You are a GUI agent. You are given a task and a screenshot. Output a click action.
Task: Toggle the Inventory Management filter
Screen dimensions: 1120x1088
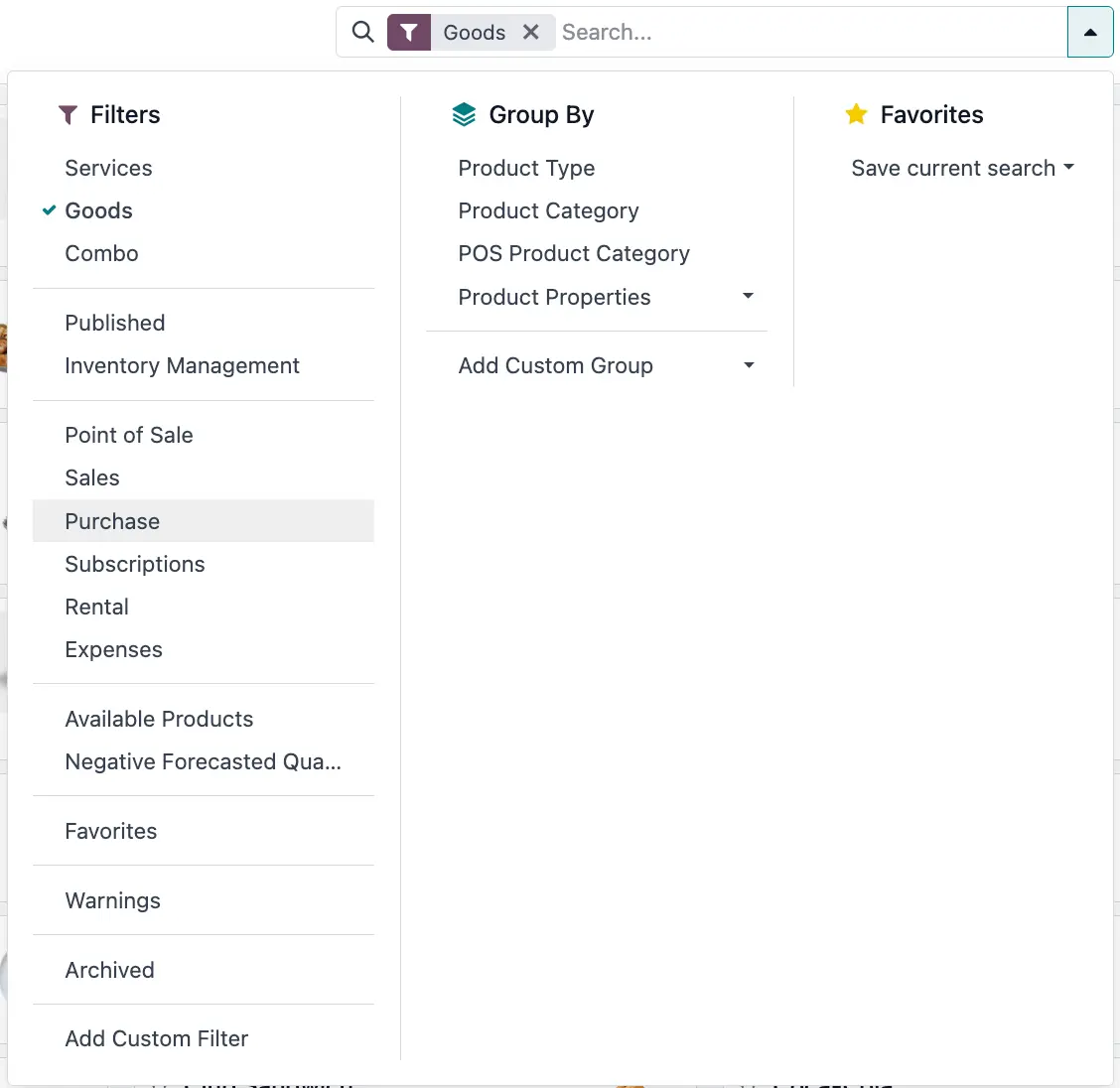coord(204,366)
